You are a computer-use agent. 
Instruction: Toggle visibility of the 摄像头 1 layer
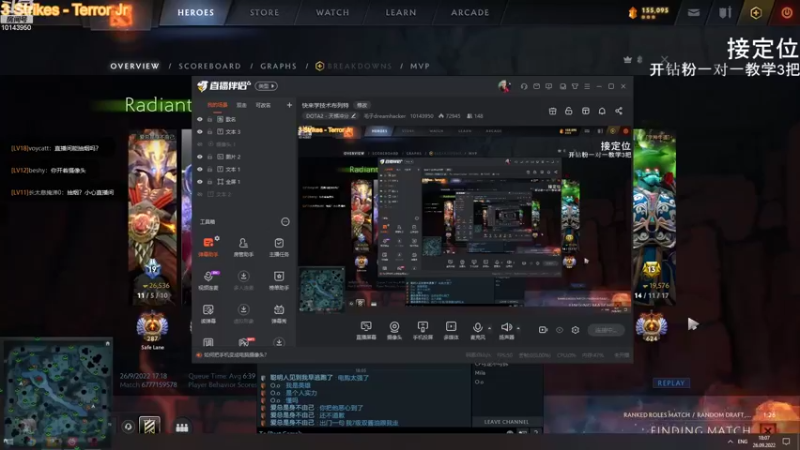coord(199,144)
